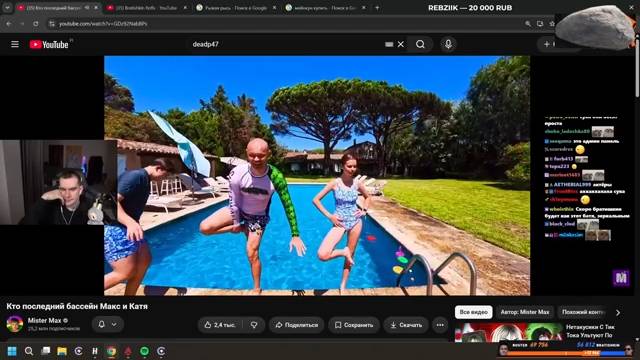Close the second YouTube tab

(x=185, y=8)
